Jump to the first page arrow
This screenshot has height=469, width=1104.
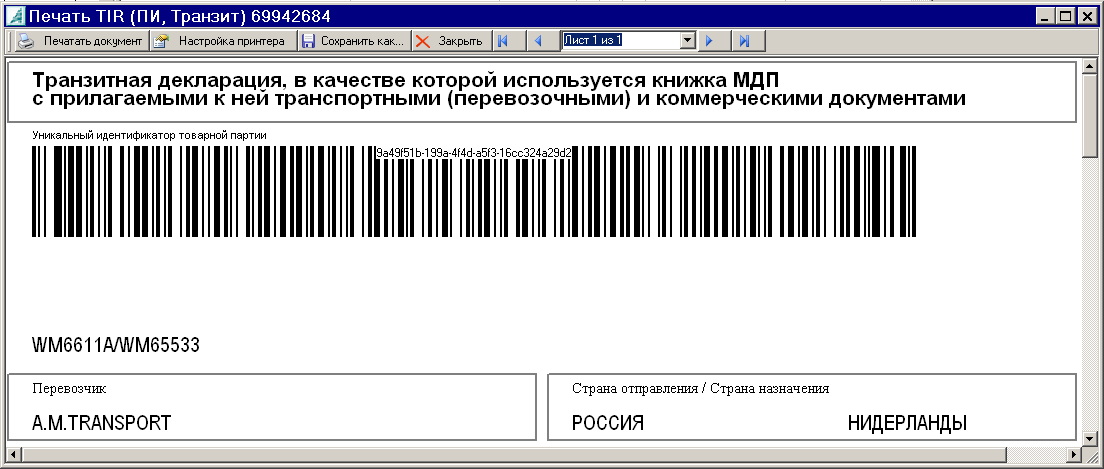point(503,41)
